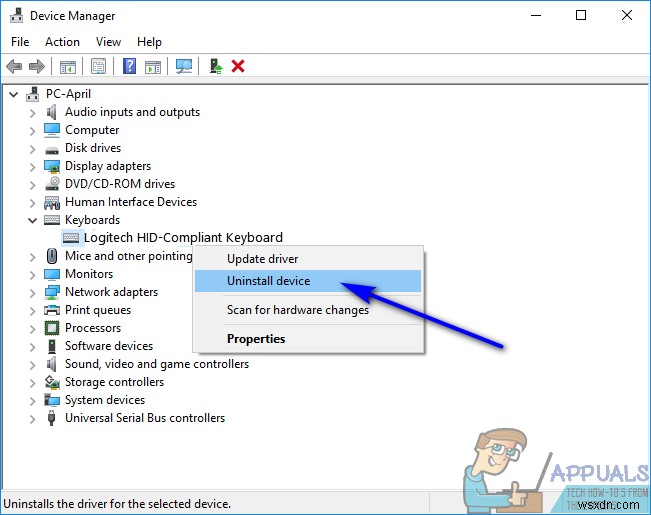651x515 pixels.
Task: Choose Scan for hardware changes menu entry
Action: point(308,310)
